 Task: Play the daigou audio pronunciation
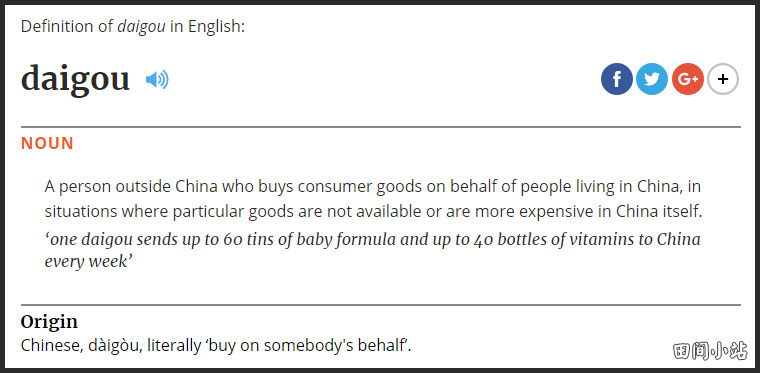[157, 79]
